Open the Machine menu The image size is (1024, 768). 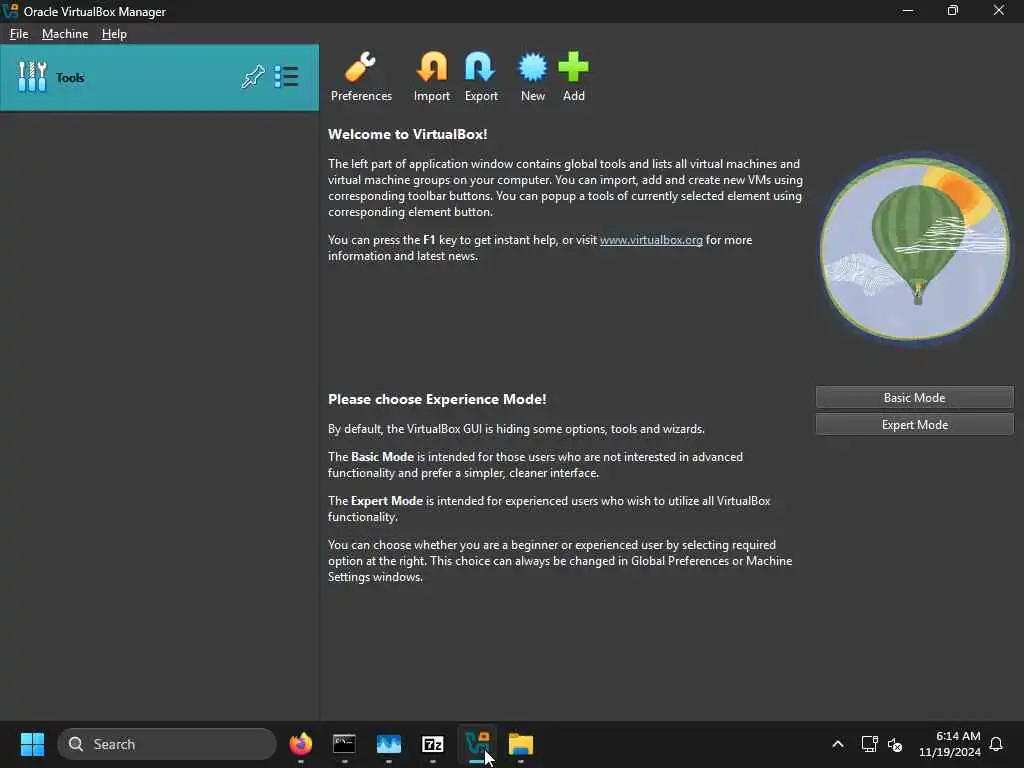point(65,34)
